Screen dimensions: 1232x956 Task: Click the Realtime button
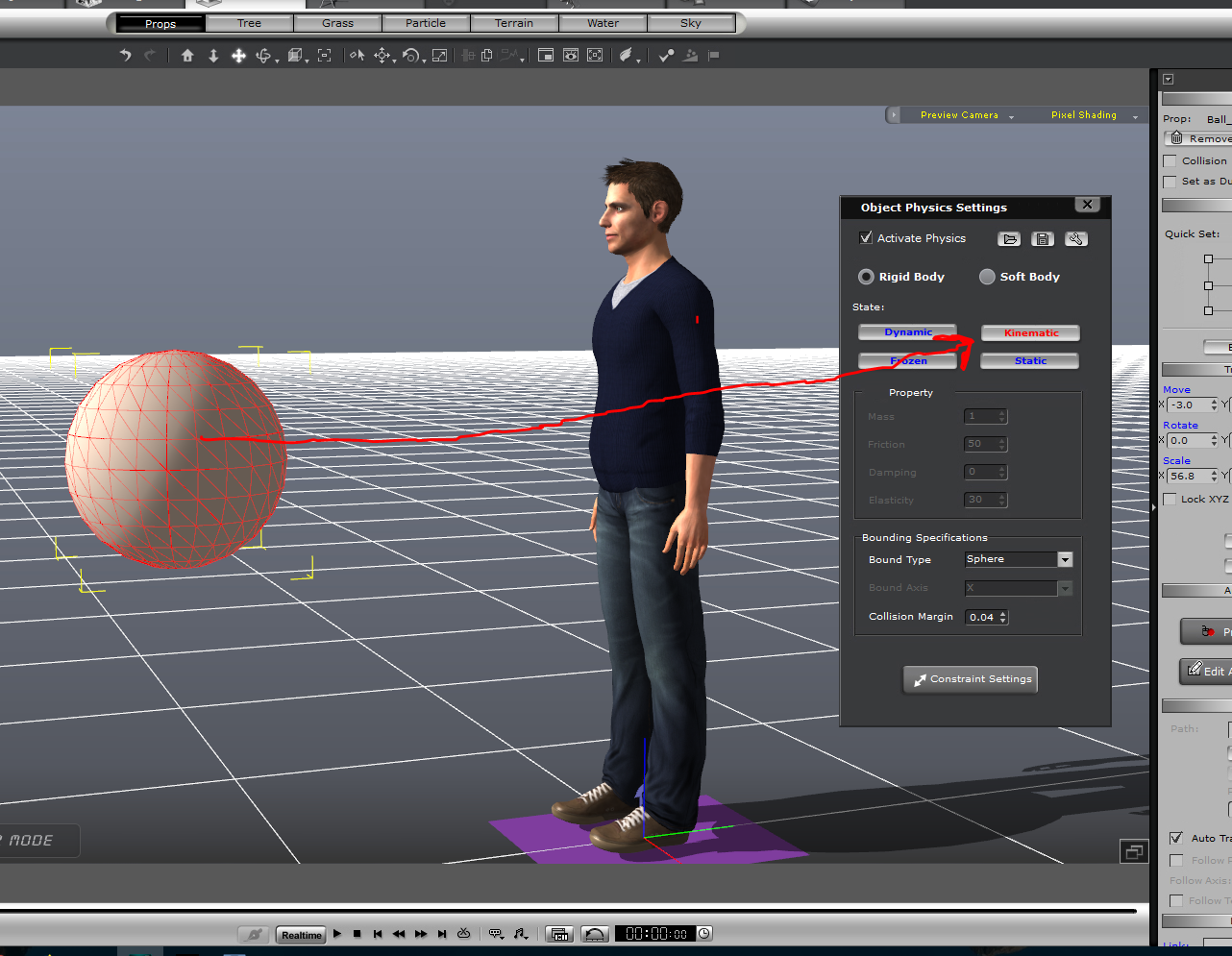[302, 935]
